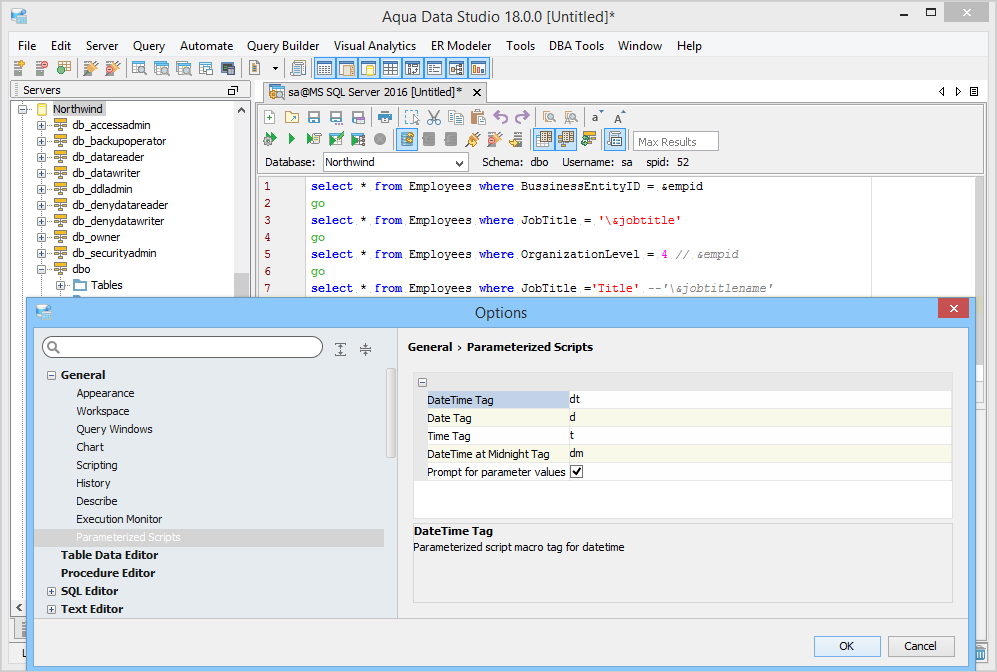Click the Connect plug icon in main toolbar
The height and width of the screenshot is (672, 997).
91,67
